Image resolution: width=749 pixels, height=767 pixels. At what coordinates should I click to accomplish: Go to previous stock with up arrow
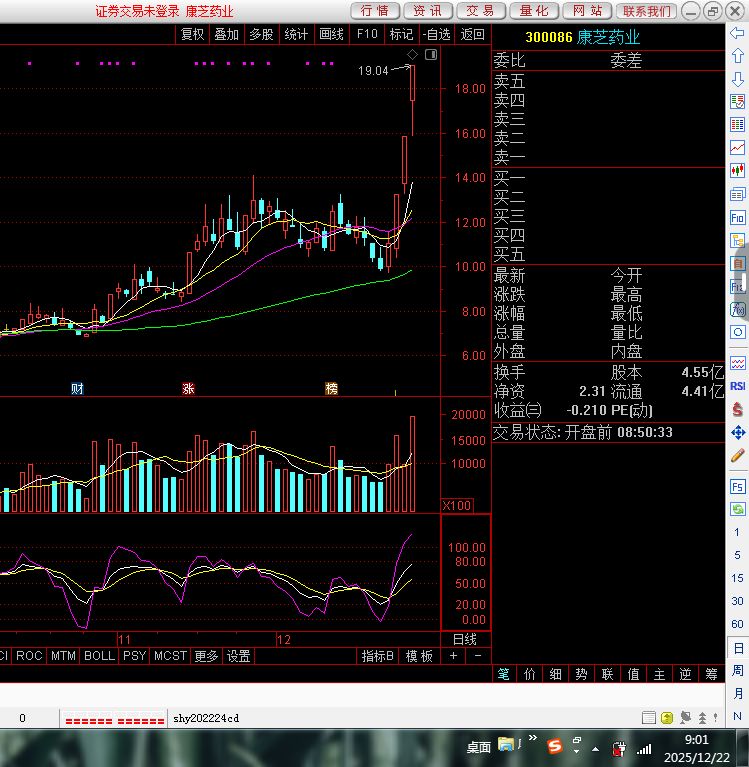tap(737, 56)
